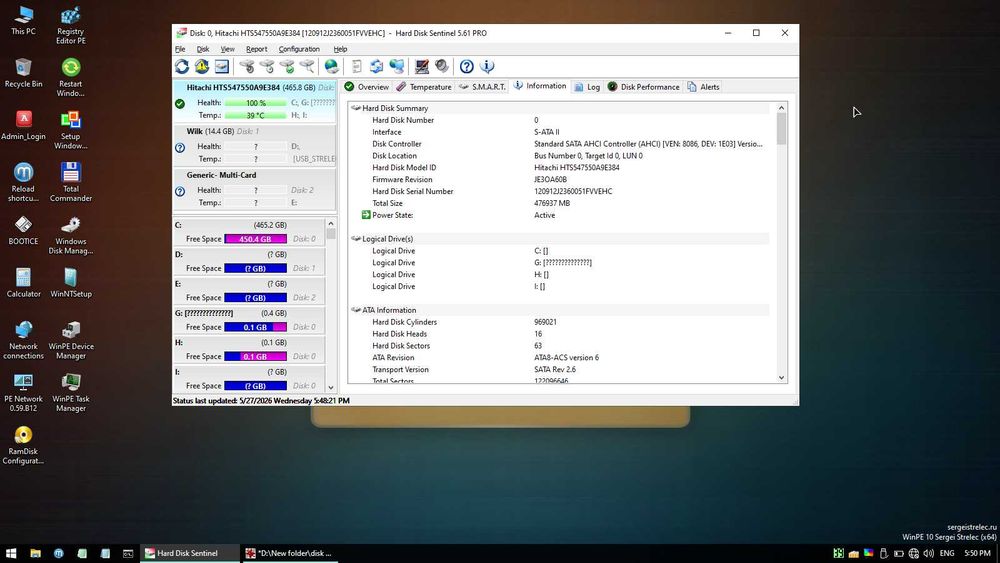The height and width of the screenshot is (563, 1000).
Task: Click the Hard Disk Serial Number value
Action: [573, 191]
